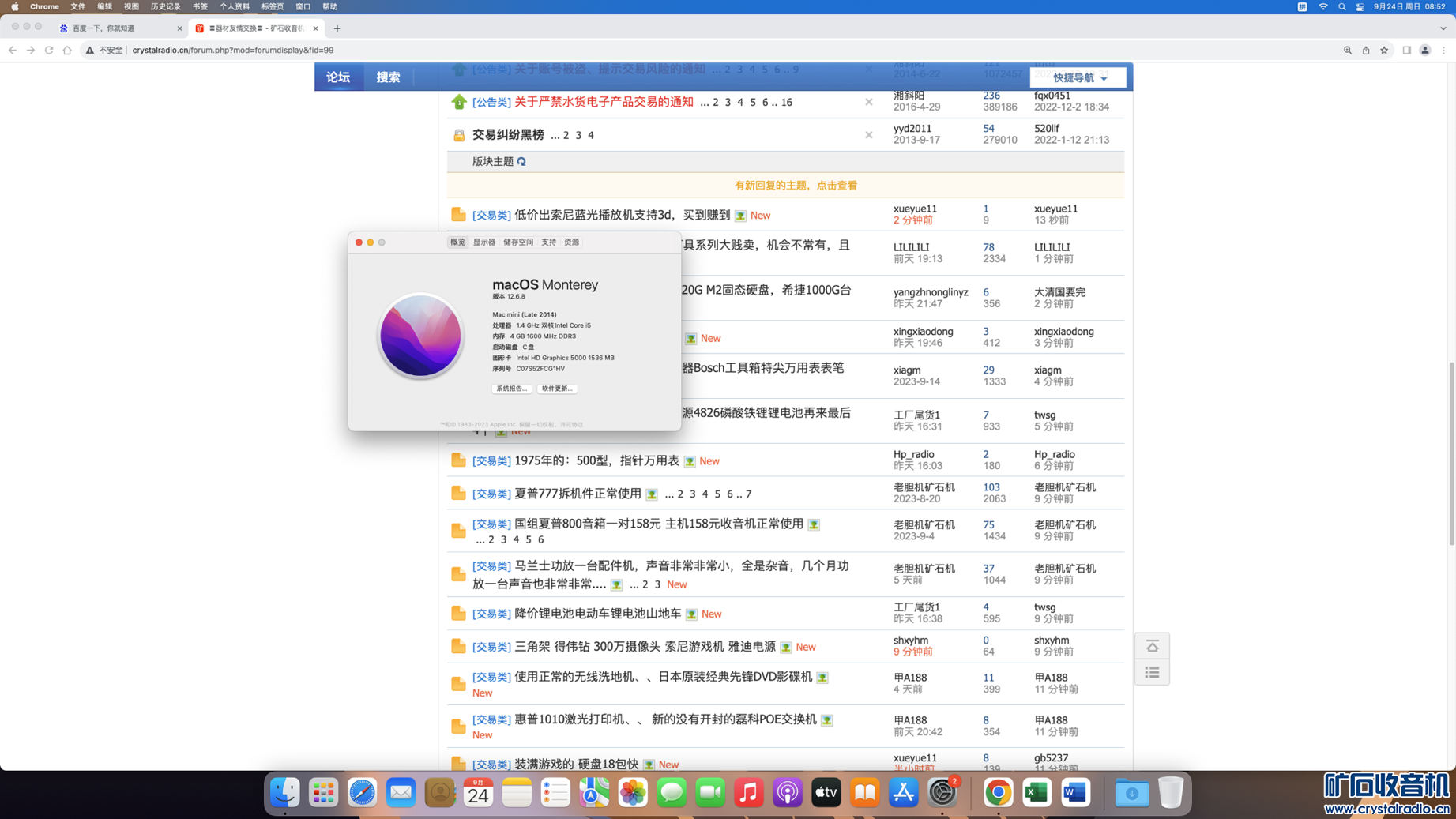This screenshot has height=819, width=1456.
Task: Open thread 交易纠纷黑榜
Action: (x=508, y=135)
